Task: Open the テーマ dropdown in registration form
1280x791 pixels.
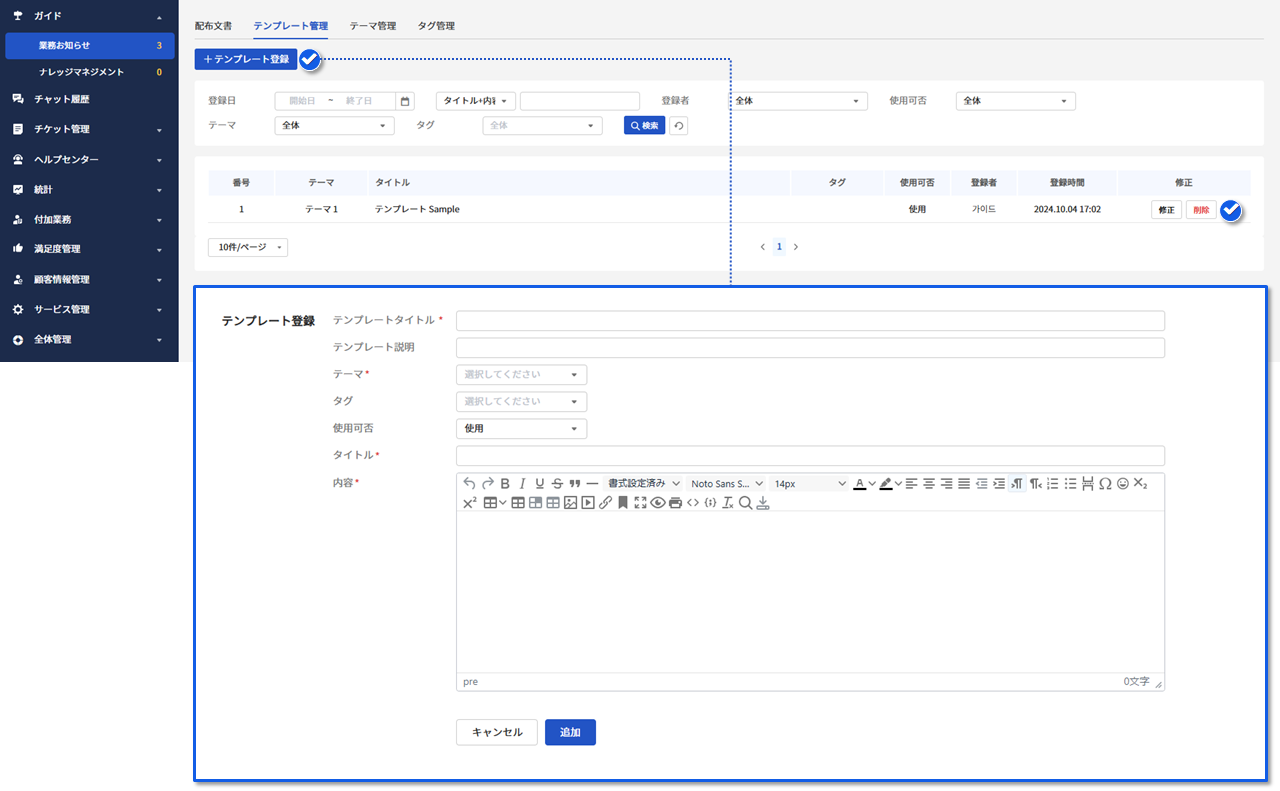Action: coord(521,375)
